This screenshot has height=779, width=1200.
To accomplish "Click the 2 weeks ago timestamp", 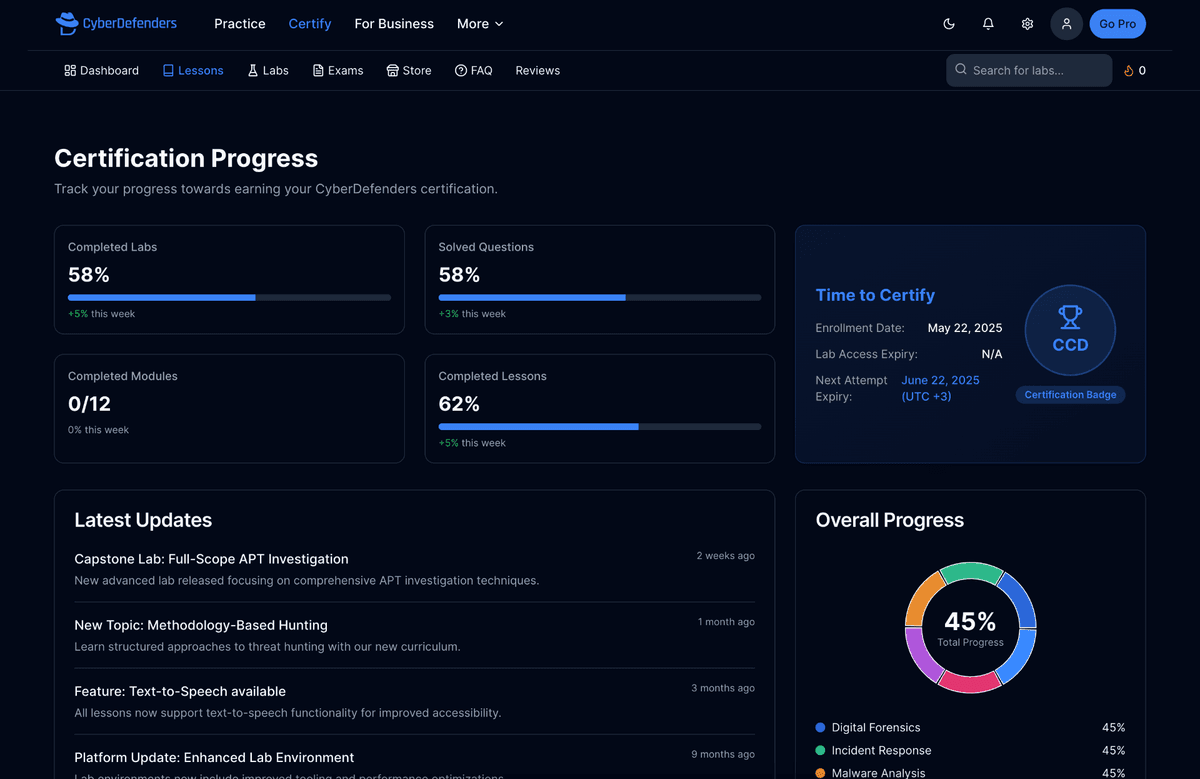I will click(726, 556).
